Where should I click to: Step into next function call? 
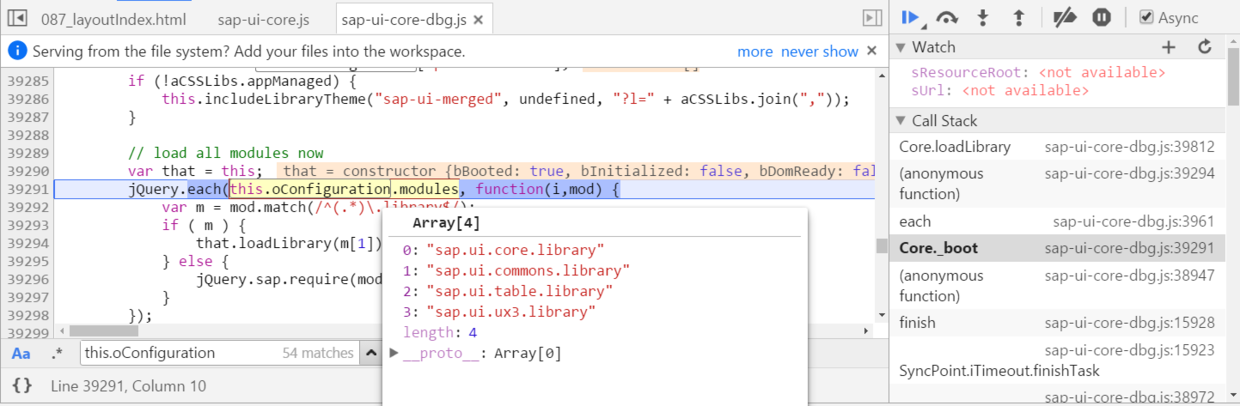point(983,17)
